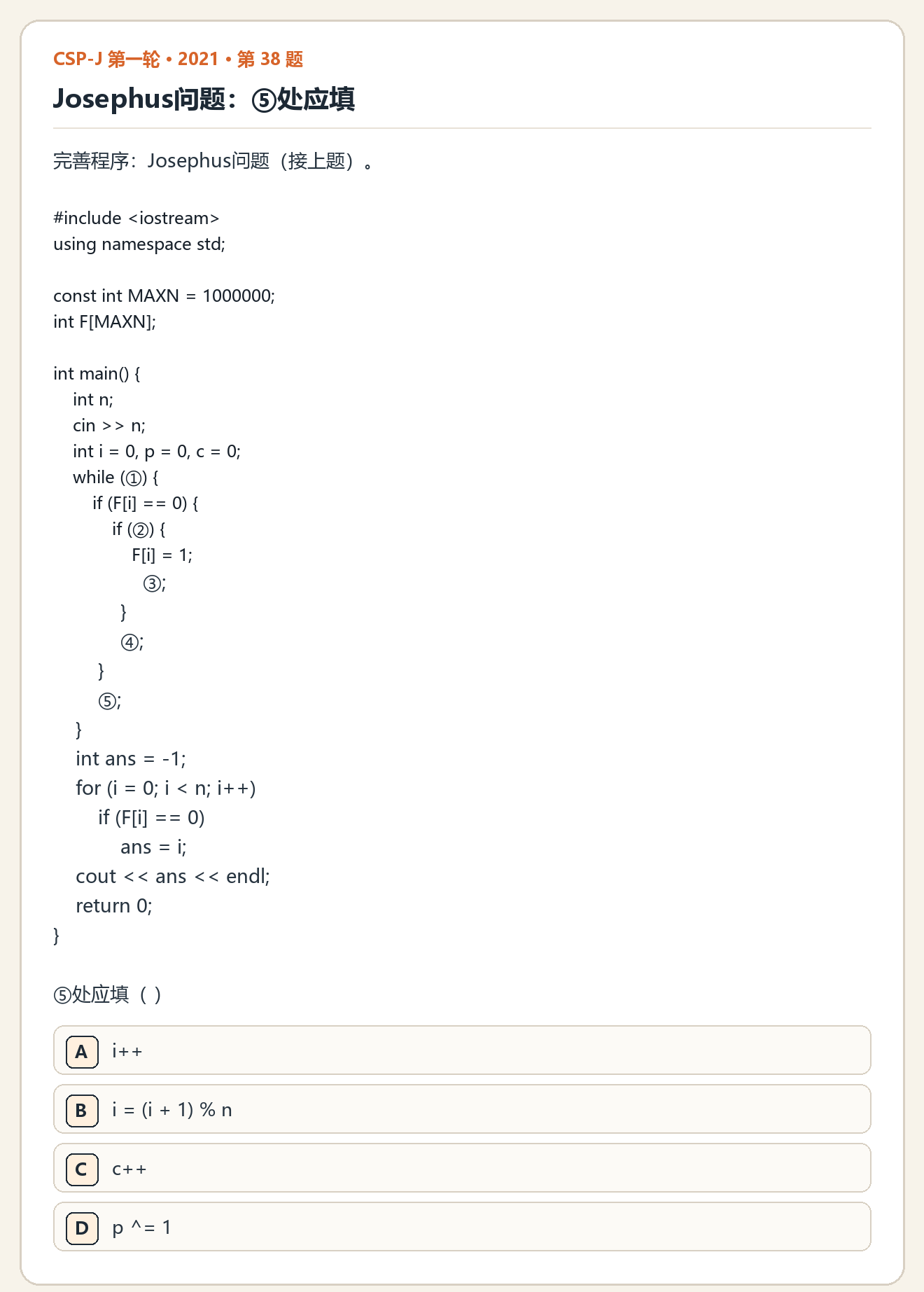Click the letter D badge
Viewport: 924px width, 1292px height.
point(82,1228)
